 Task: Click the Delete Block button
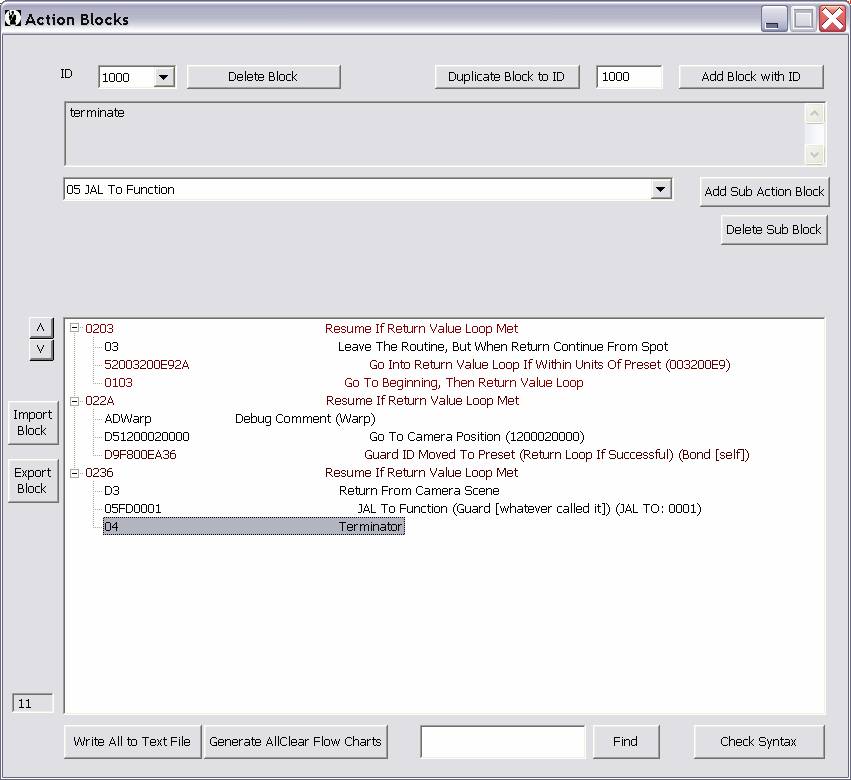coord(263,77)
